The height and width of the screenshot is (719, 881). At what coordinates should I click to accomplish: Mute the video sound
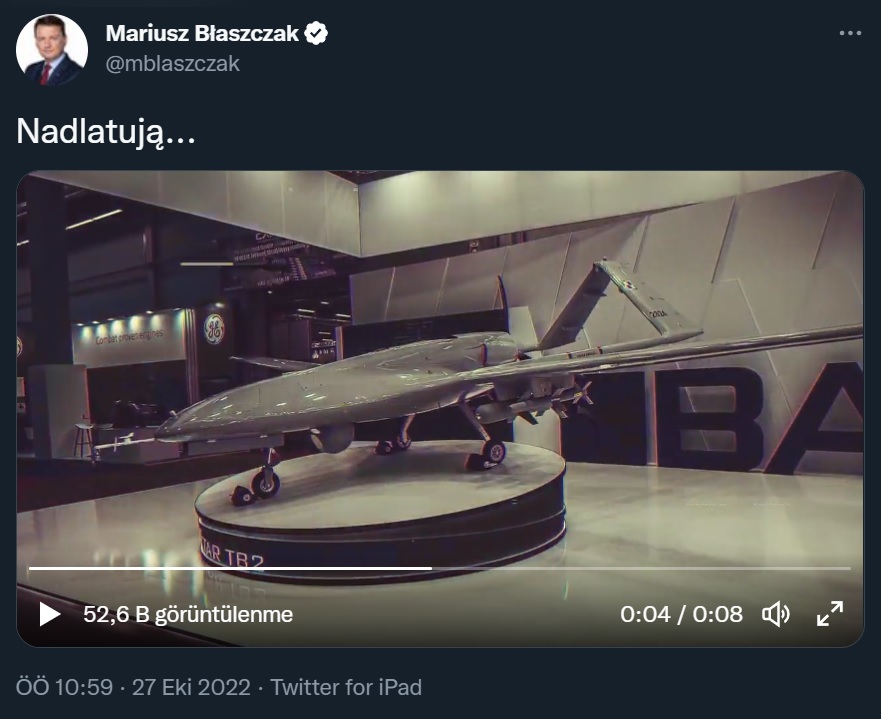coord(776,614)
